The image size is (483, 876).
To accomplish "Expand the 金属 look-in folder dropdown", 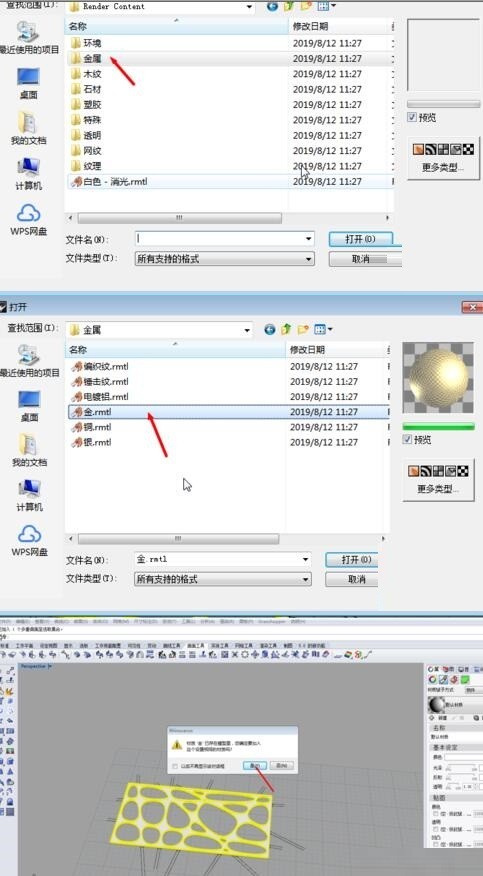I will coord(247,330).
